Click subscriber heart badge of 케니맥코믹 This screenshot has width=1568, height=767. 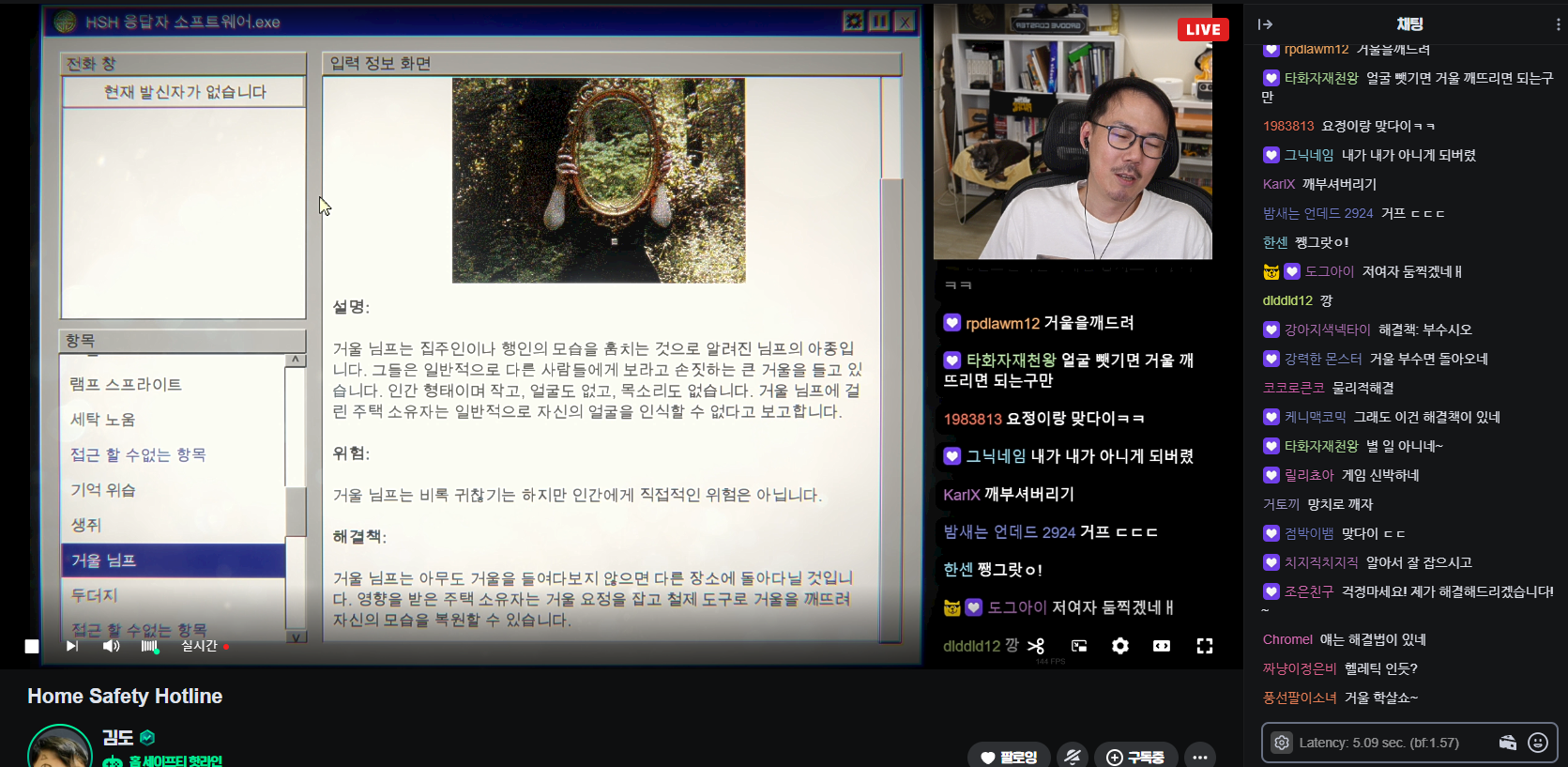[x=1271, y=417]
